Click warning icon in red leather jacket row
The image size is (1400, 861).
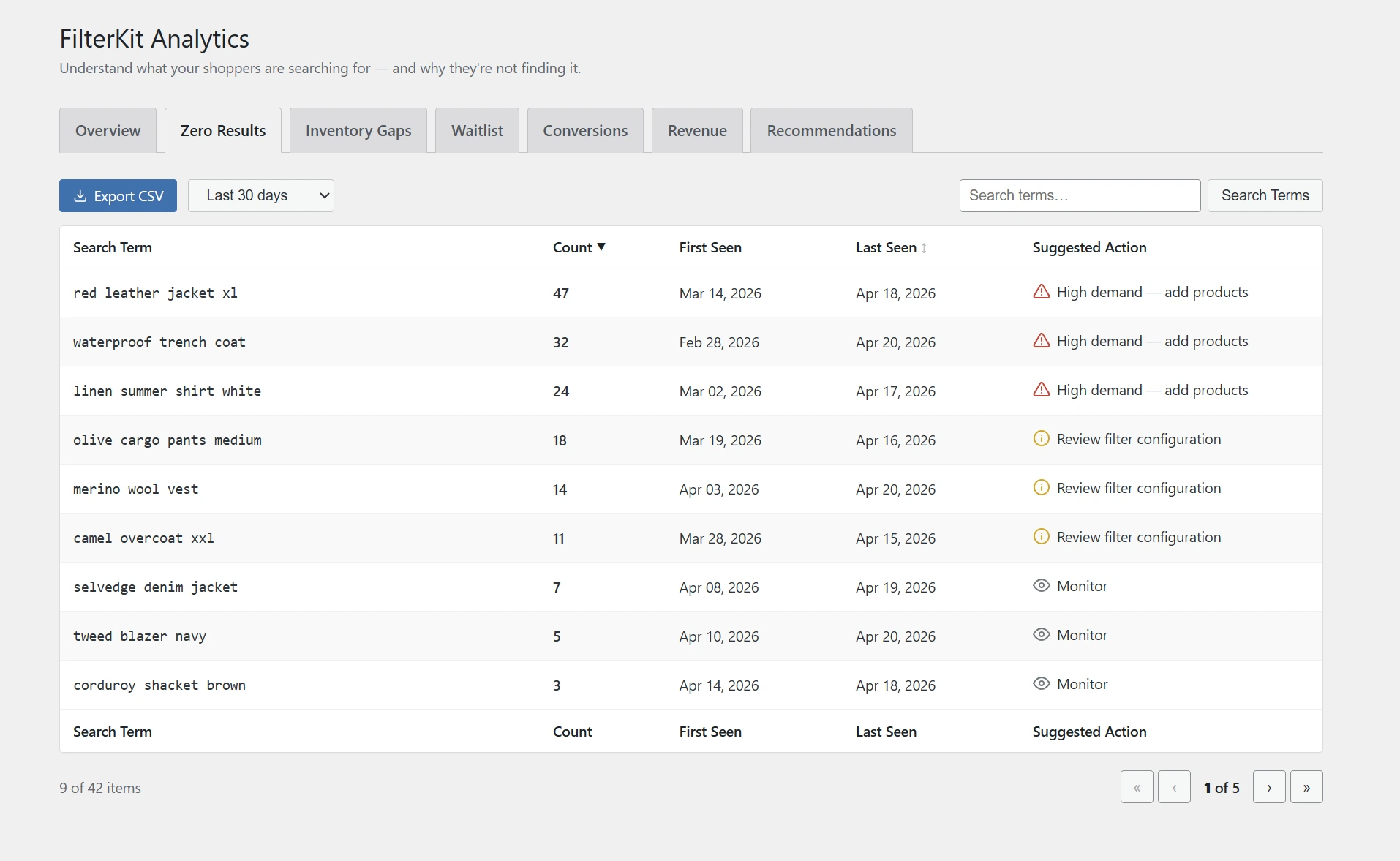point(1041,292)
